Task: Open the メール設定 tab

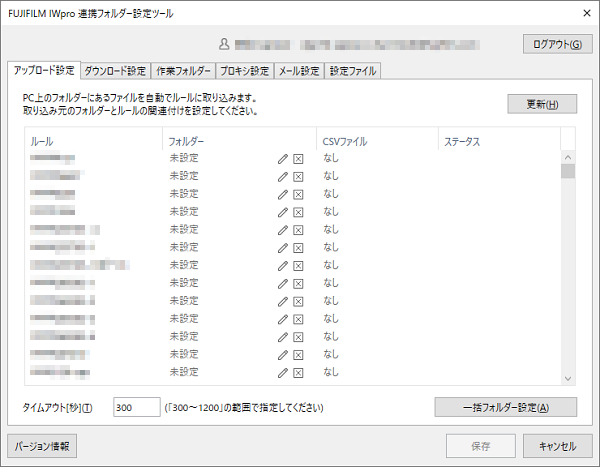Action: [x=299, y=71]
